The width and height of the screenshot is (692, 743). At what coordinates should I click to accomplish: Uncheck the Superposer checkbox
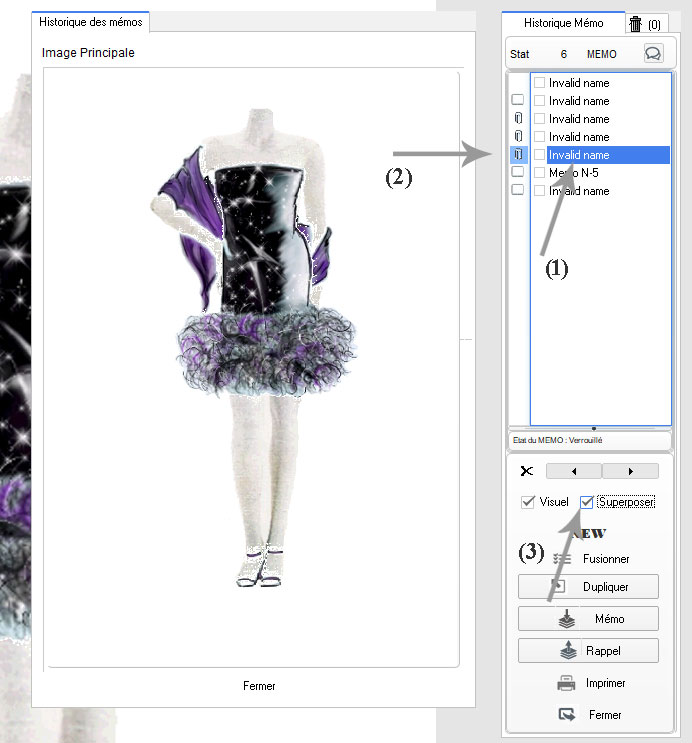588,502
